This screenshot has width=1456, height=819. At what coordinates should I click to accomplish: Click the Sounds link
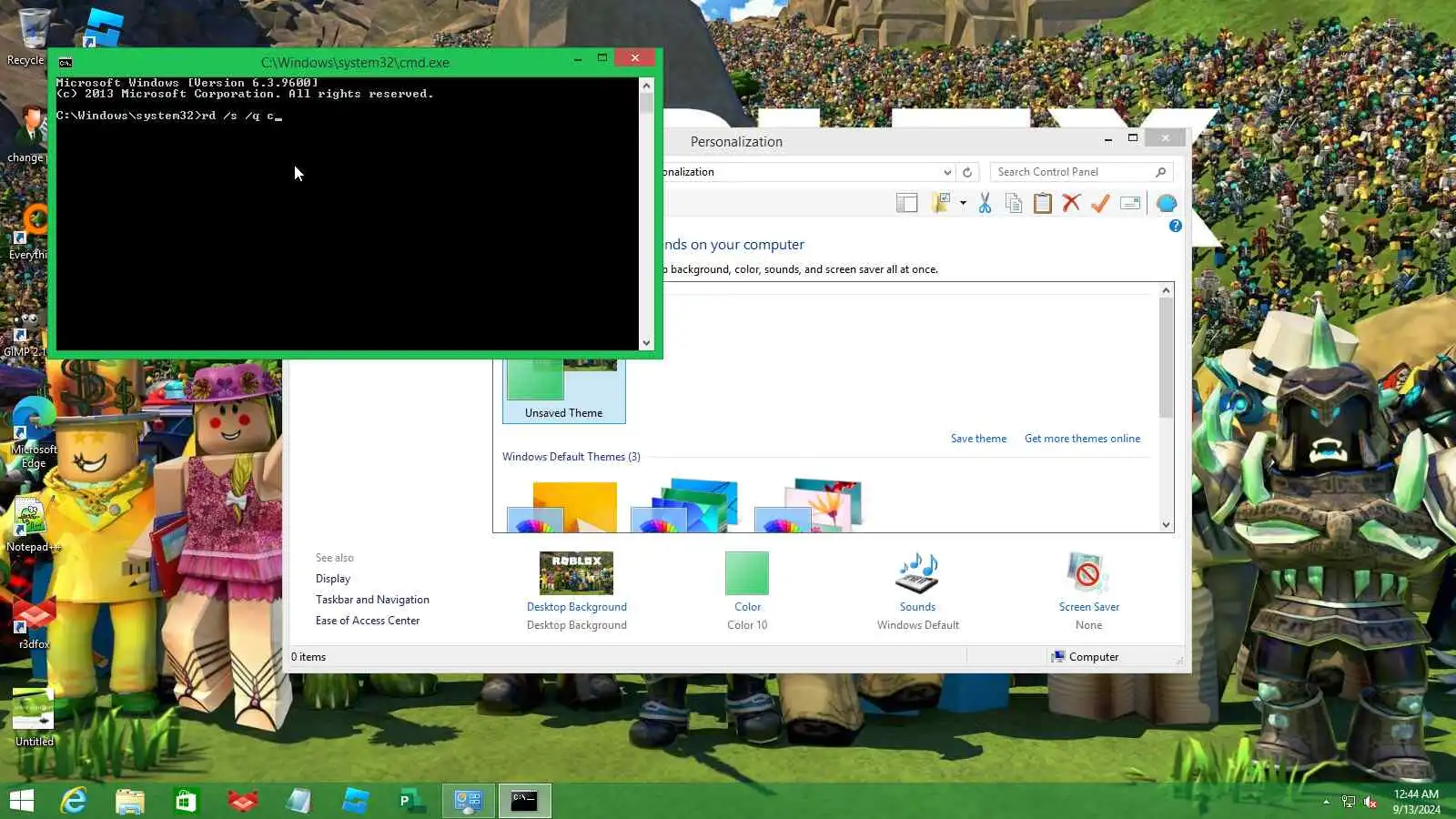pos(917,607)
